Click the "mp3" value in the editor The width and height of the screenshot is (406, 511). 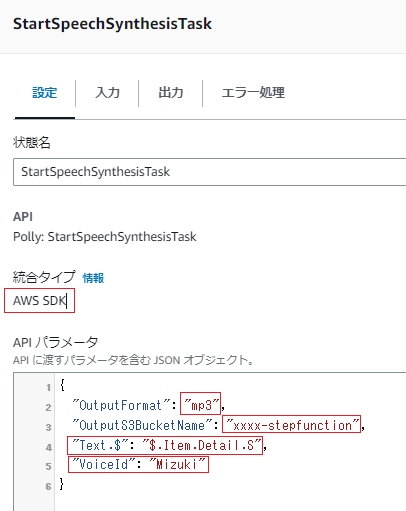(x=201, y=405)
